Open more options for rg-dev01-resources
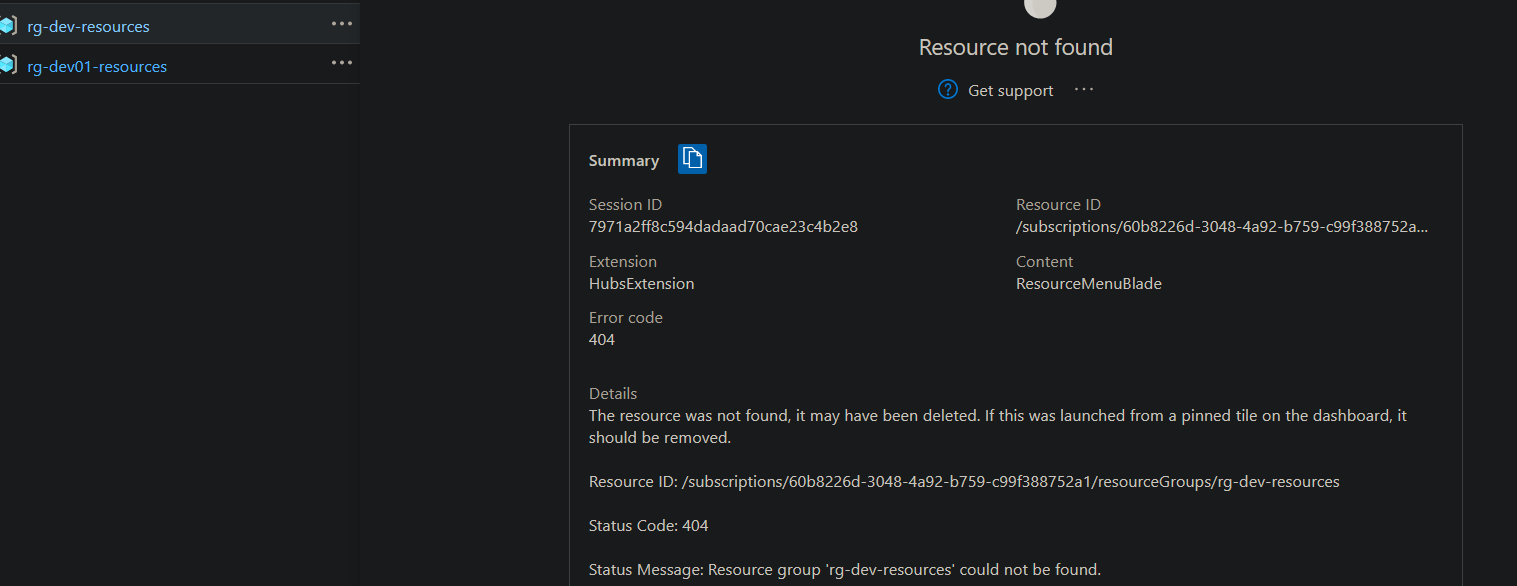Image resolution: width=1517 pixels, height=586 pixels. click(342, 63)
